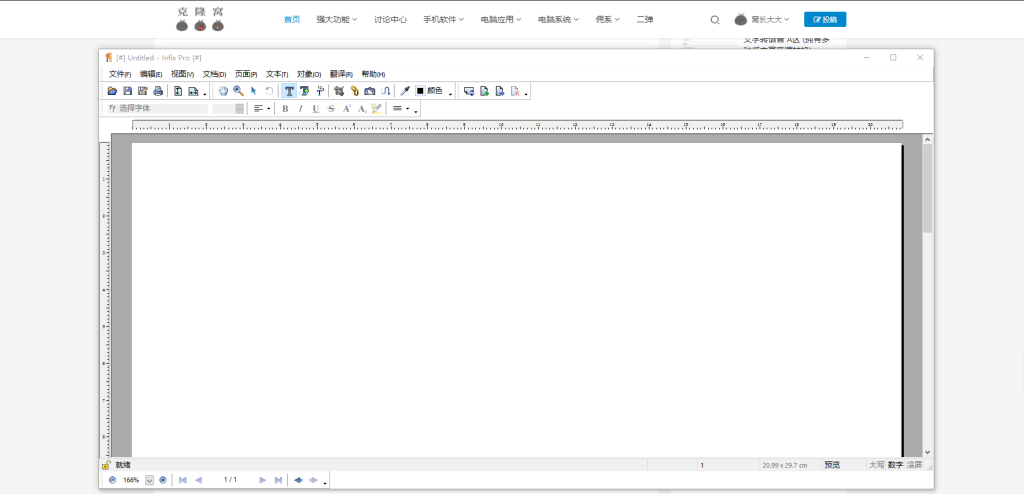Open the 翻译 menu
The image size is (1024, 494).
pos(341,74)
